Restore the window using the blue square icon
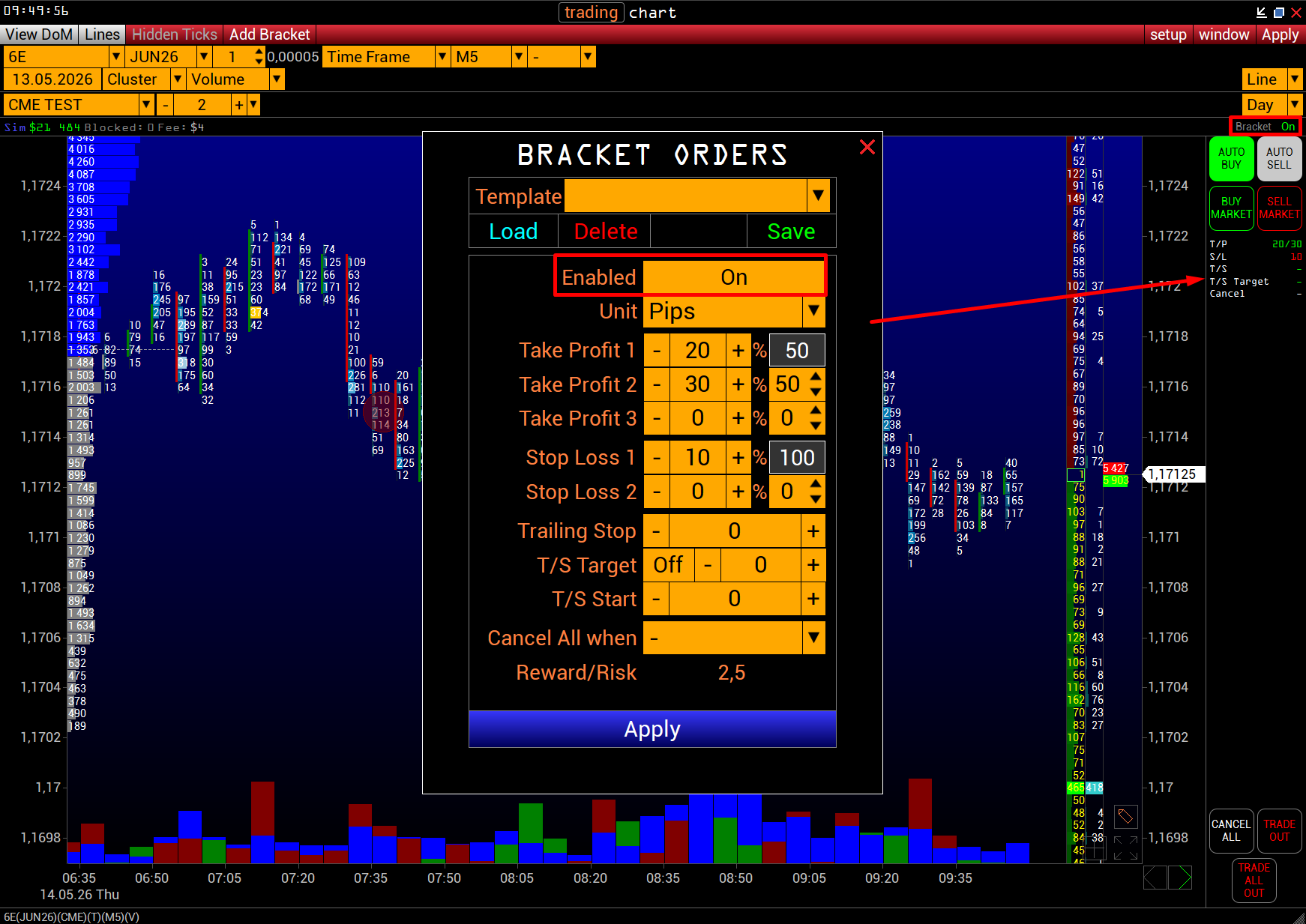This screenshot has width=1306, height=924. pyautogui.click(x=1279, y=12)
